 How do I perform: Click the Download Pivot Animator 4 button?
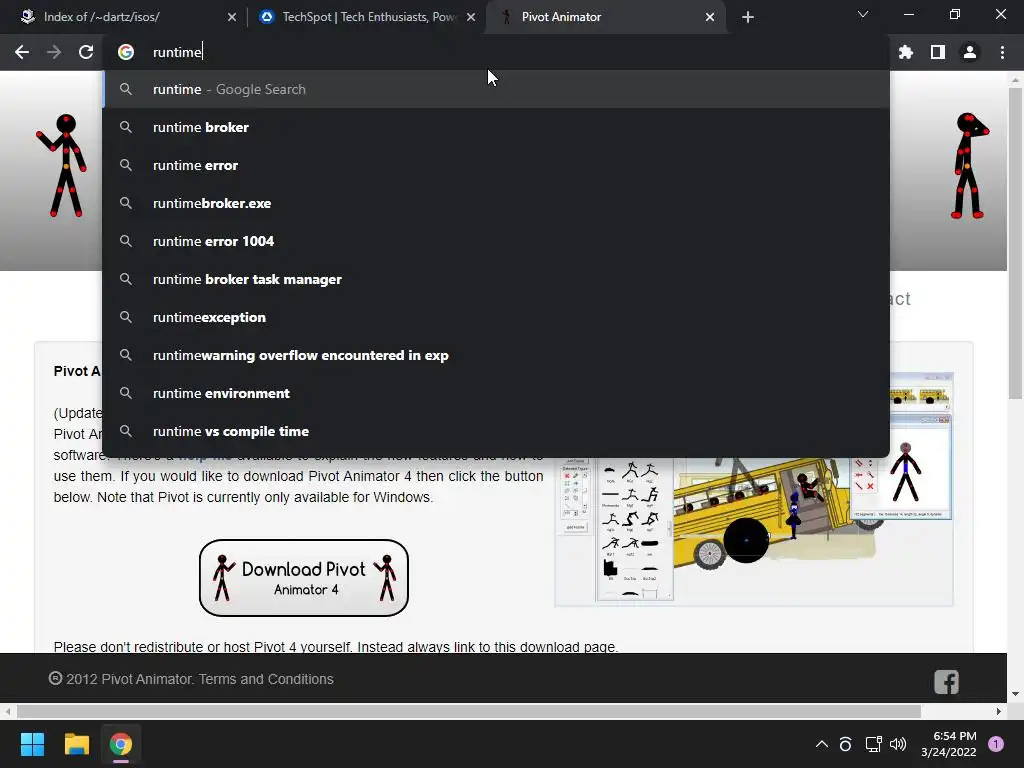304,578
